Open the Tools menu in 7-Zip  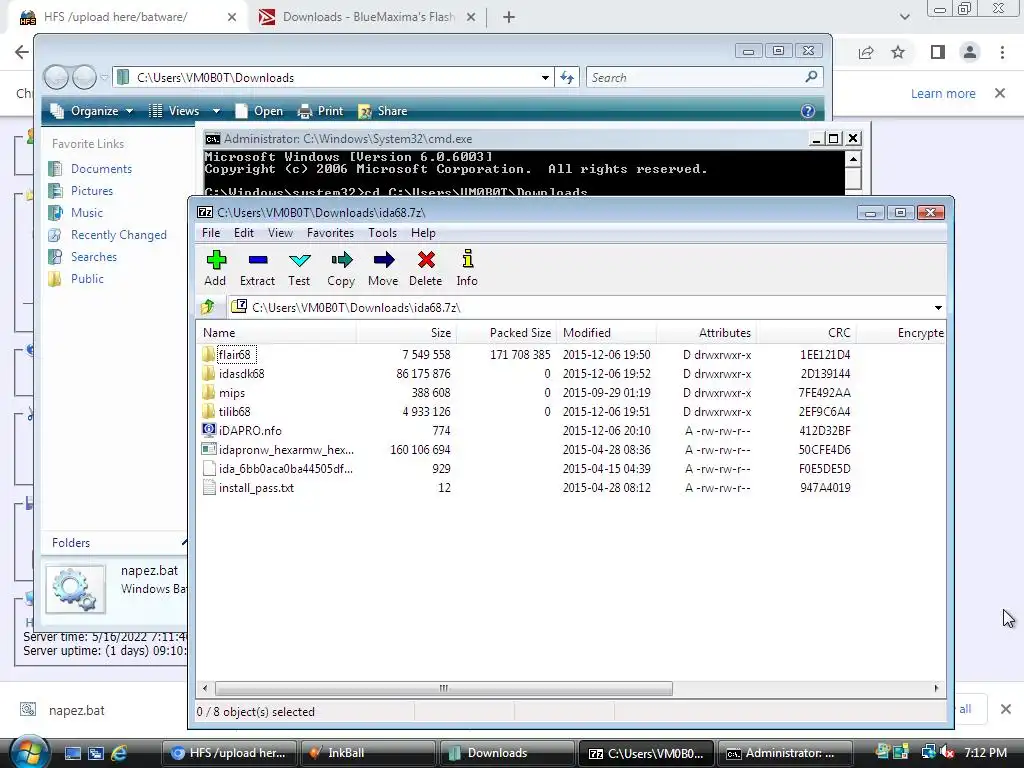[x=382, y=233]
